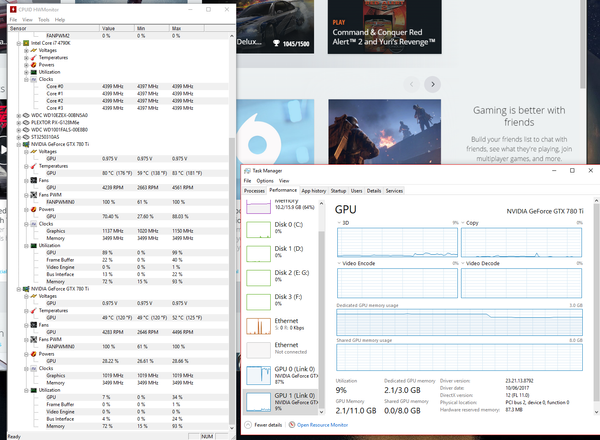
Task: Switch to Startup tab in Task Manager
Action: 338,191
